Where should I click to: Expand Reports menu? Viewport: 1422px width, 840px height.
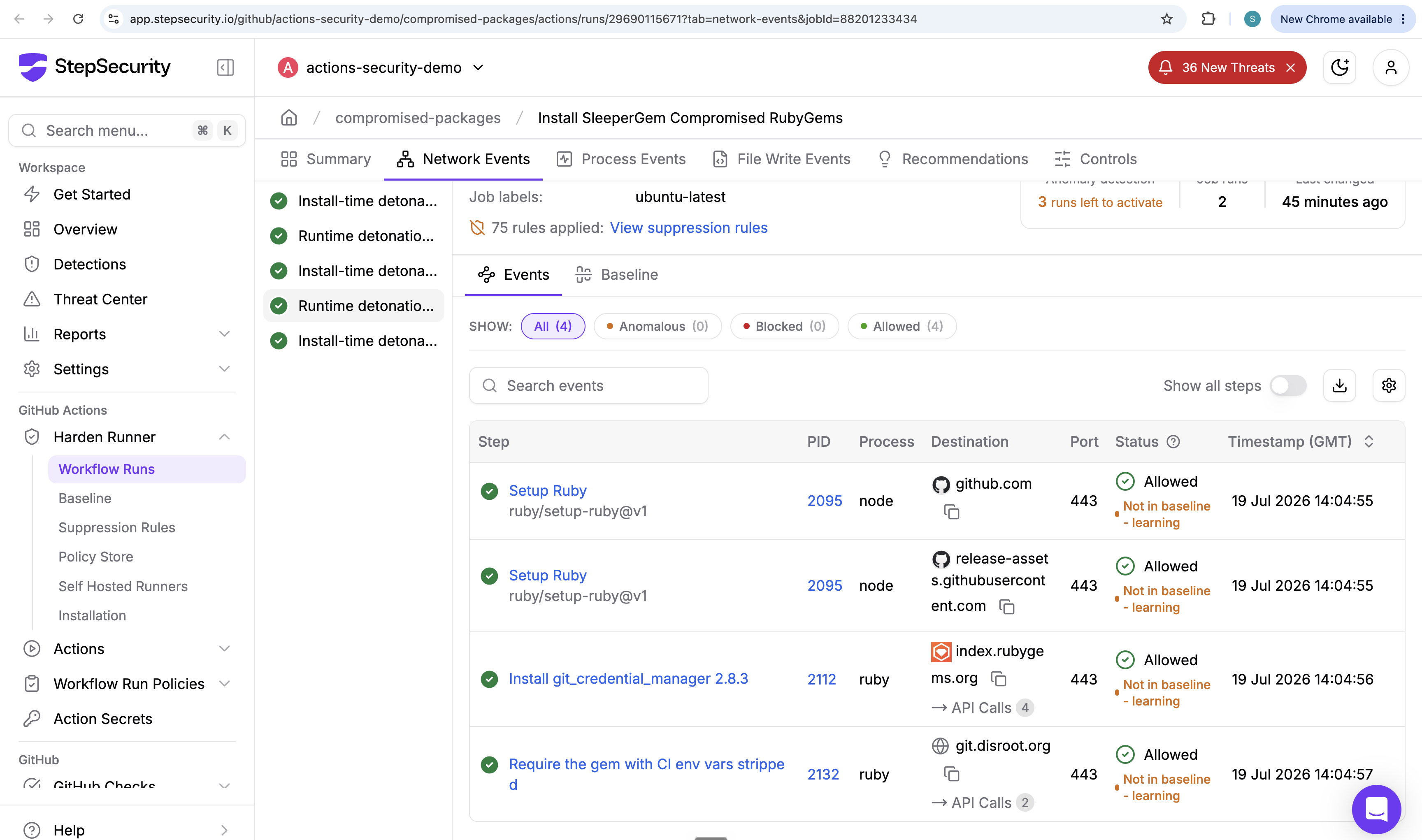coord(224,334)
